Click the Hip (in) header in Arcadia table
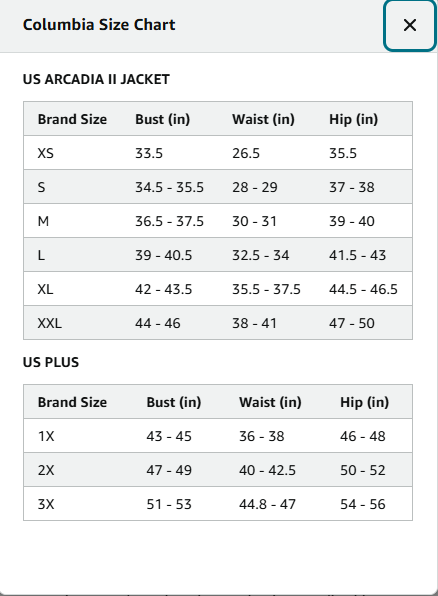The width and height of the screenshot is (438, 596). click(x=354, y=119)
